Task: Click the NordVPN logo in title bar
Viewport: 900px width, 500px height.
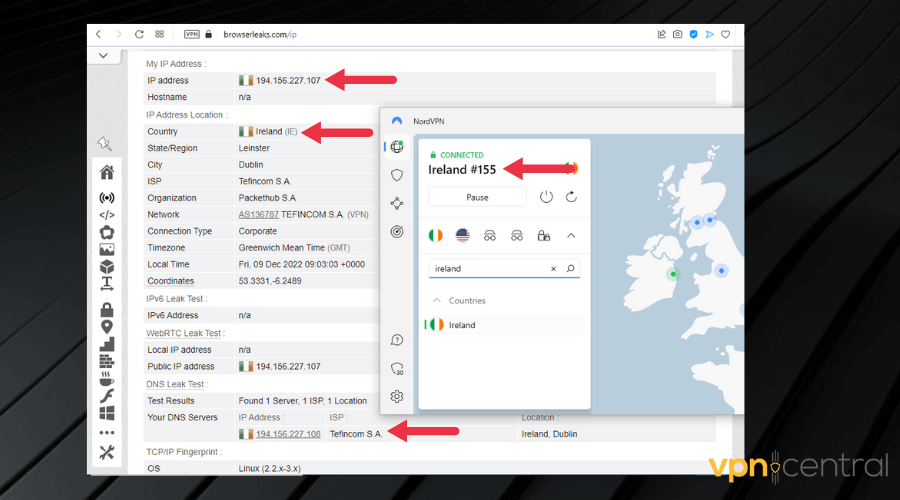Action: 397,121
